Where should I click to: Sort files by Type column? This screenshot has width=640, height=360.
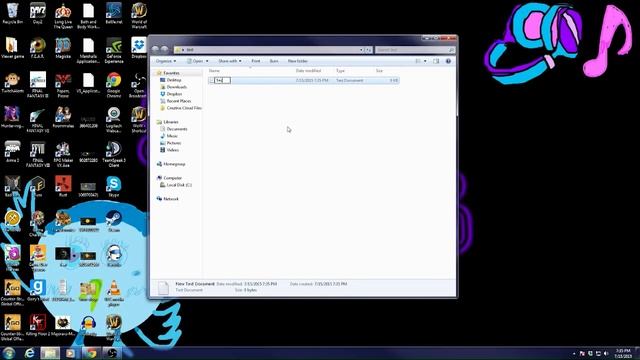[340, 71]
